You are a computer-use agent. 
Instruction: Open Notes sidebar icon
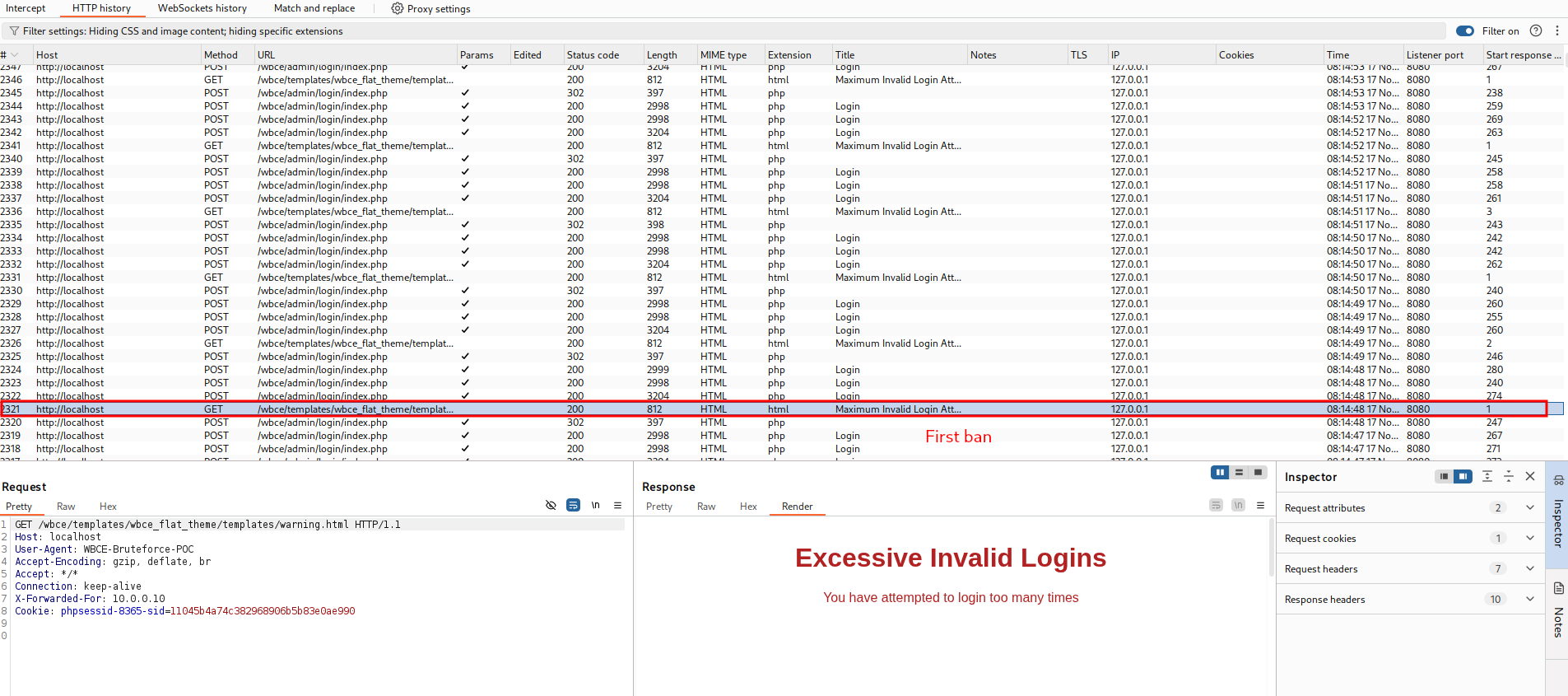1558,588
